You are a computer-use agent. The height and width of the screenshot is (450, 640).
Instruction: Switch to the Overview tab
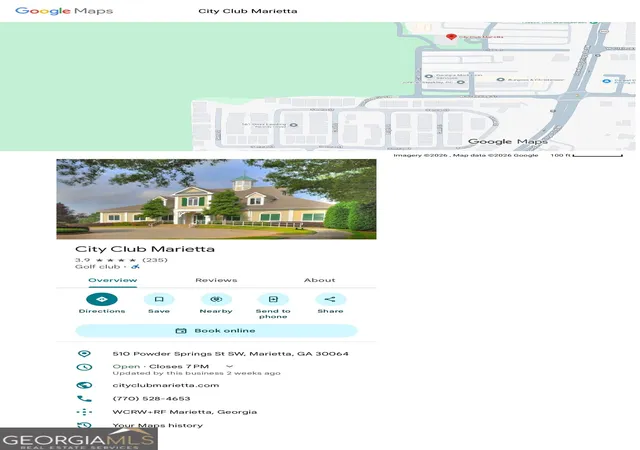tap(113, 280)
